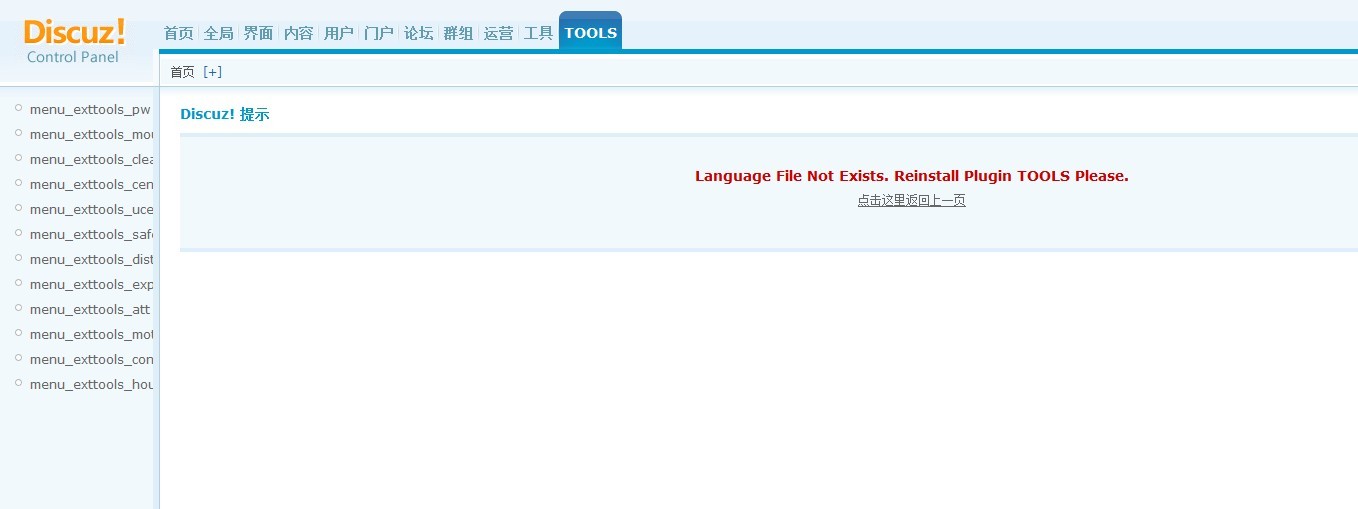Open the 论坛 top menu

pyautogui.click(x=419, y=33)
